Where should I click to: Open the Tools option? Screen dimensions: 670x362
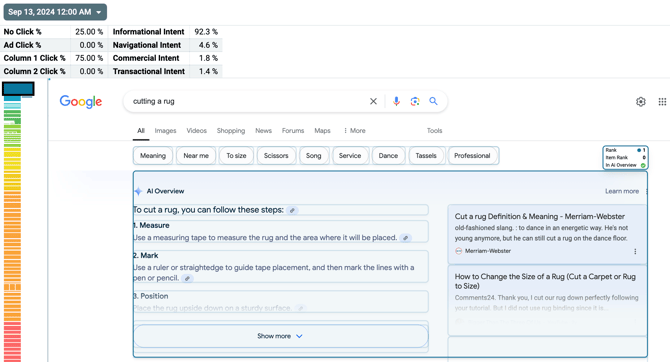click(x=434, y=131)
